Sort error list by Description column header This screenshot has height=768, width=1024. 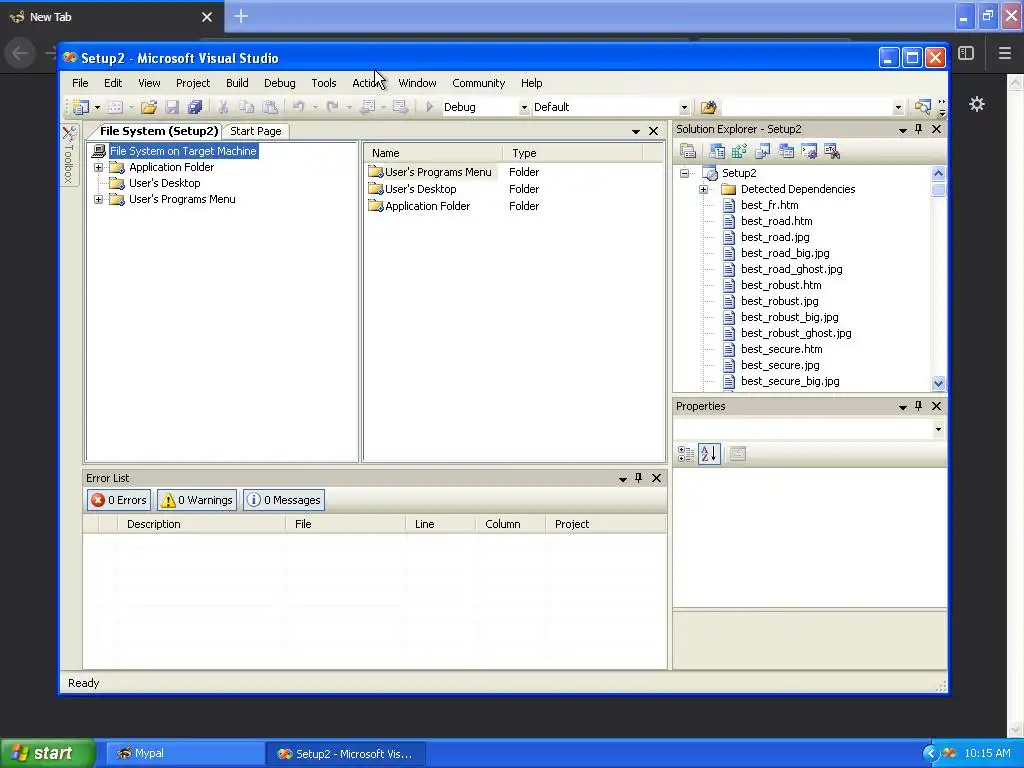coord(201,524)
